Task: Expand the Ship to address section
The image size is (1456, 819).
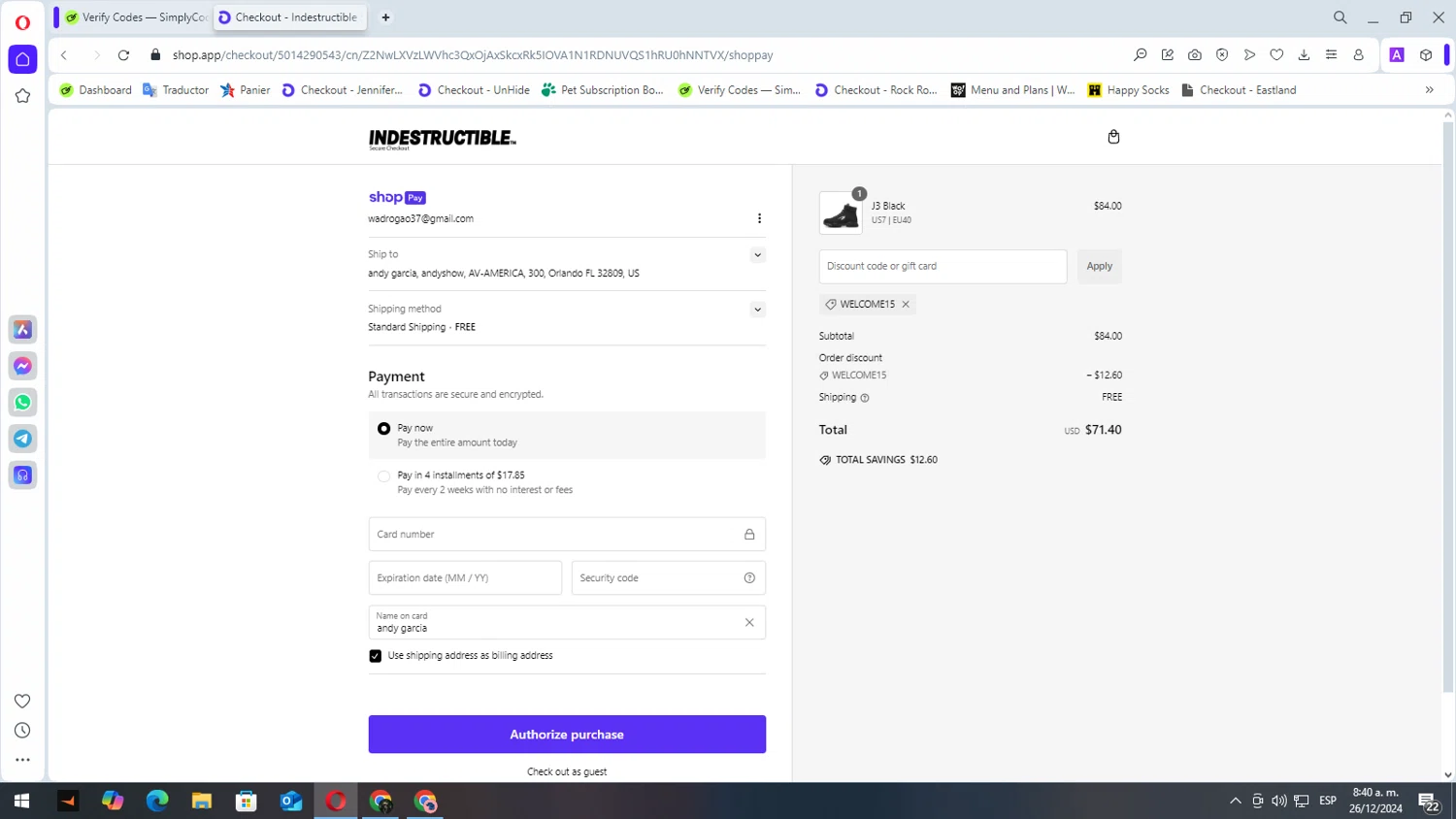Action: click(x=758, y=255)
